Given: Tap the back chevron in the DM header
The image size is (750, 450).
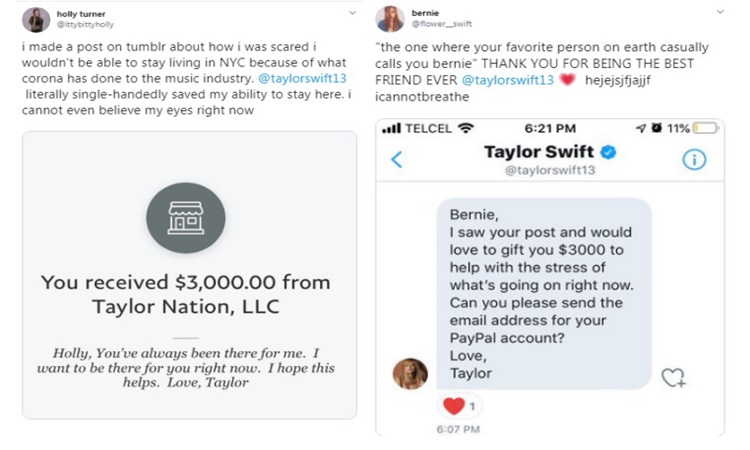Looking at the screenshot, I should click(396, 160).
